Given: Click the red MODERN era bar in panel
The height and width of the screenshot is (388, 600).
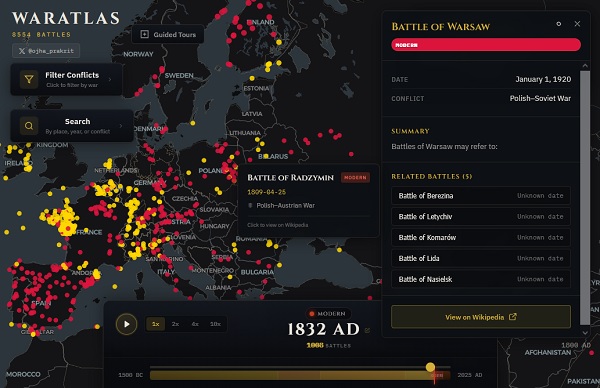Looking at the screenshot, I should tap(486, 45).
